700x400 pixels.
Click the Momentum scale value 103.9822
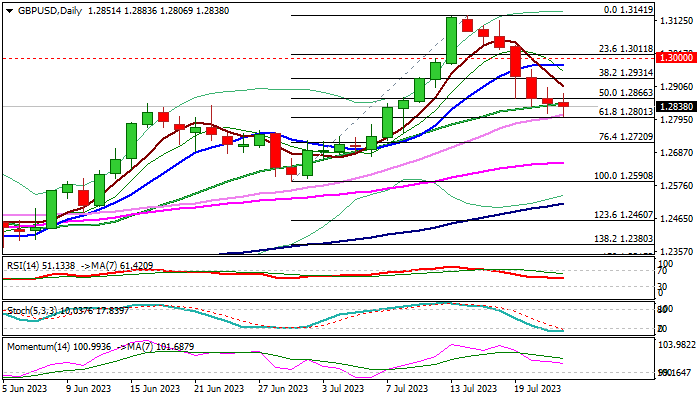tap(677, 344)
